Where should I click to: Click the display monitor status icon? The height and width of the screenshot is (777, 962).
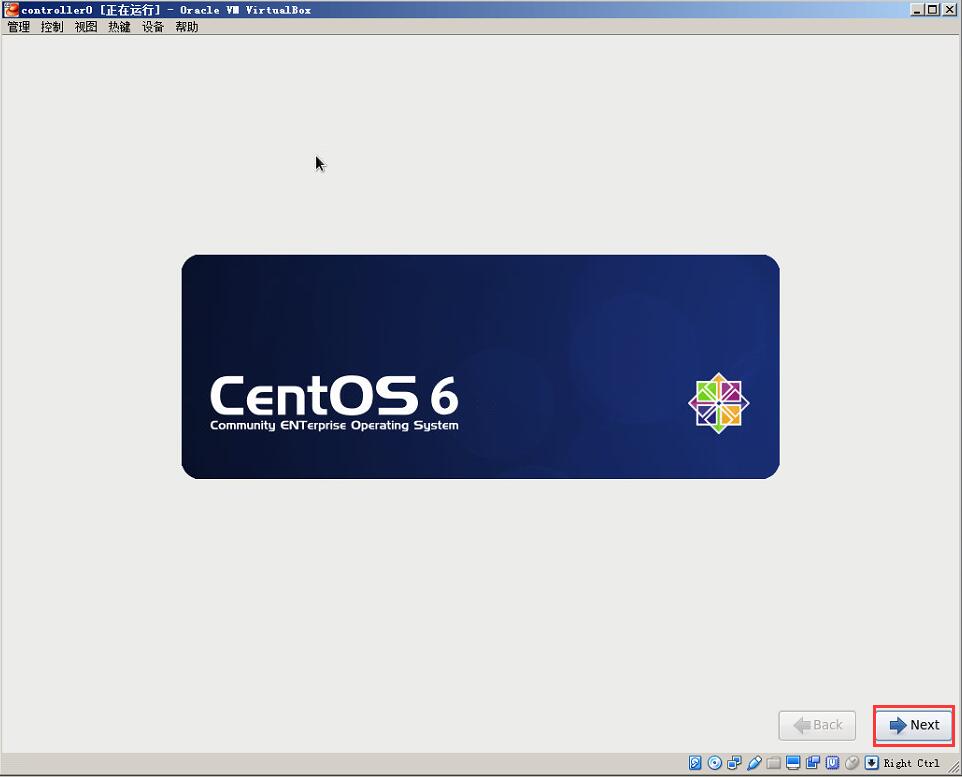[793, 763]
